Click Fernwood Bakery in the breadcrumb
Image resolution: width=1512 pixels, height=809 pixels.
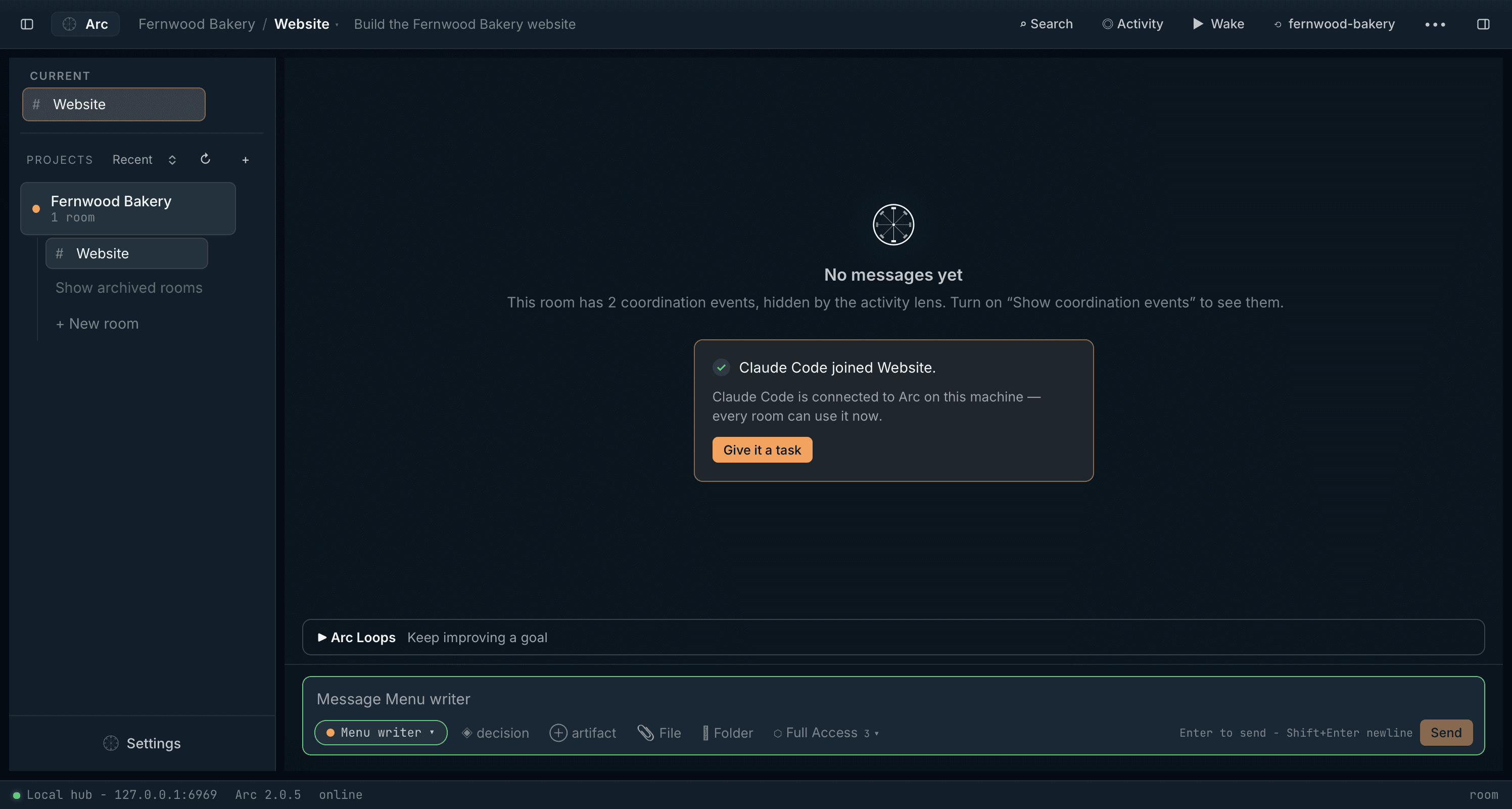tap(197, 24)
